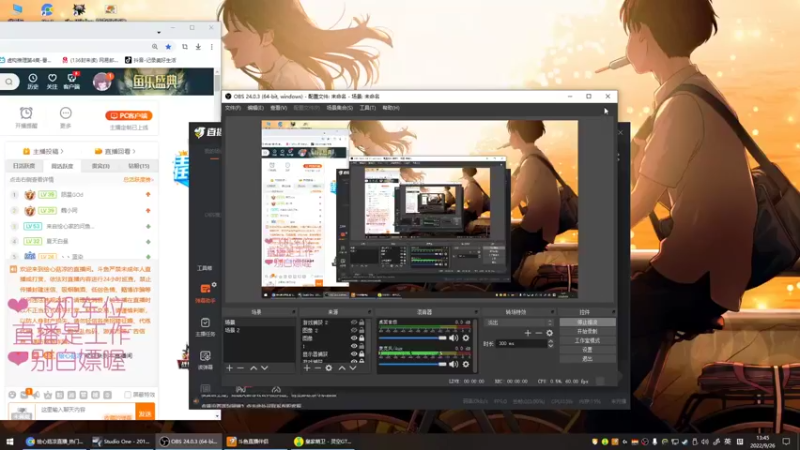The image size is (800, 450).
Task: Move the selected scene down in list
Action: coord(264,368)
